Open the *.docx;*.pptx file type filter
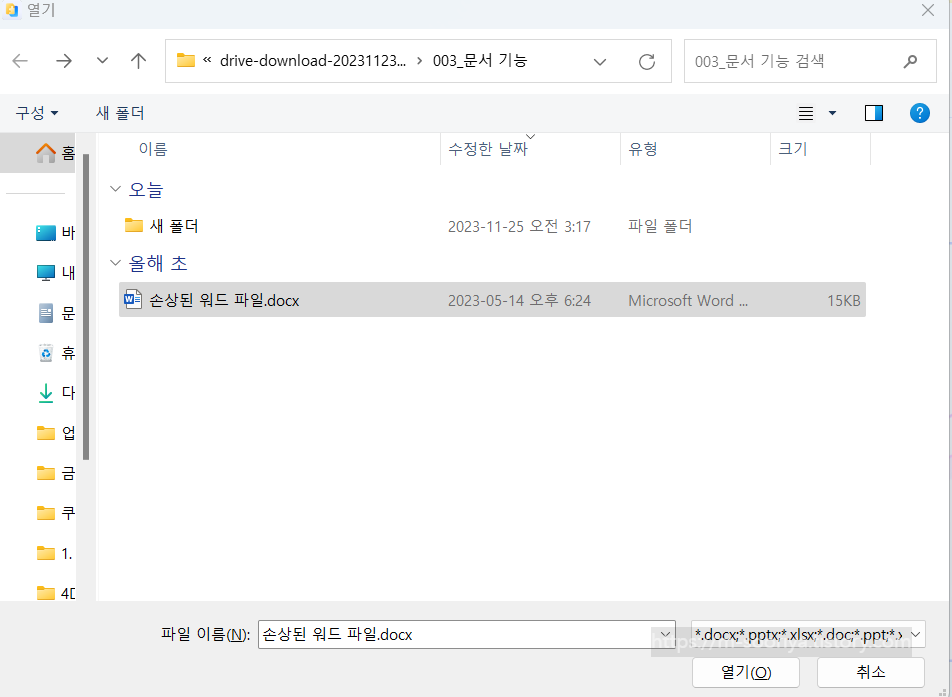This screenshot has width=952, height=697. coord(808,634)
